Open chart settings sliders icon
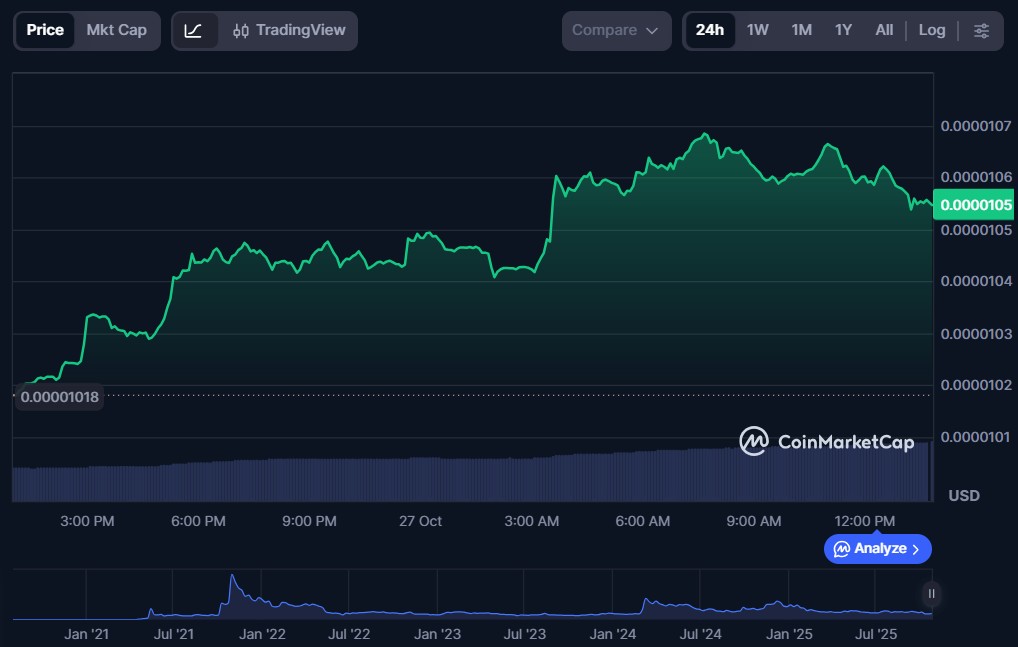The width and height of the screenshot is (1018, 647). [981, 31]
